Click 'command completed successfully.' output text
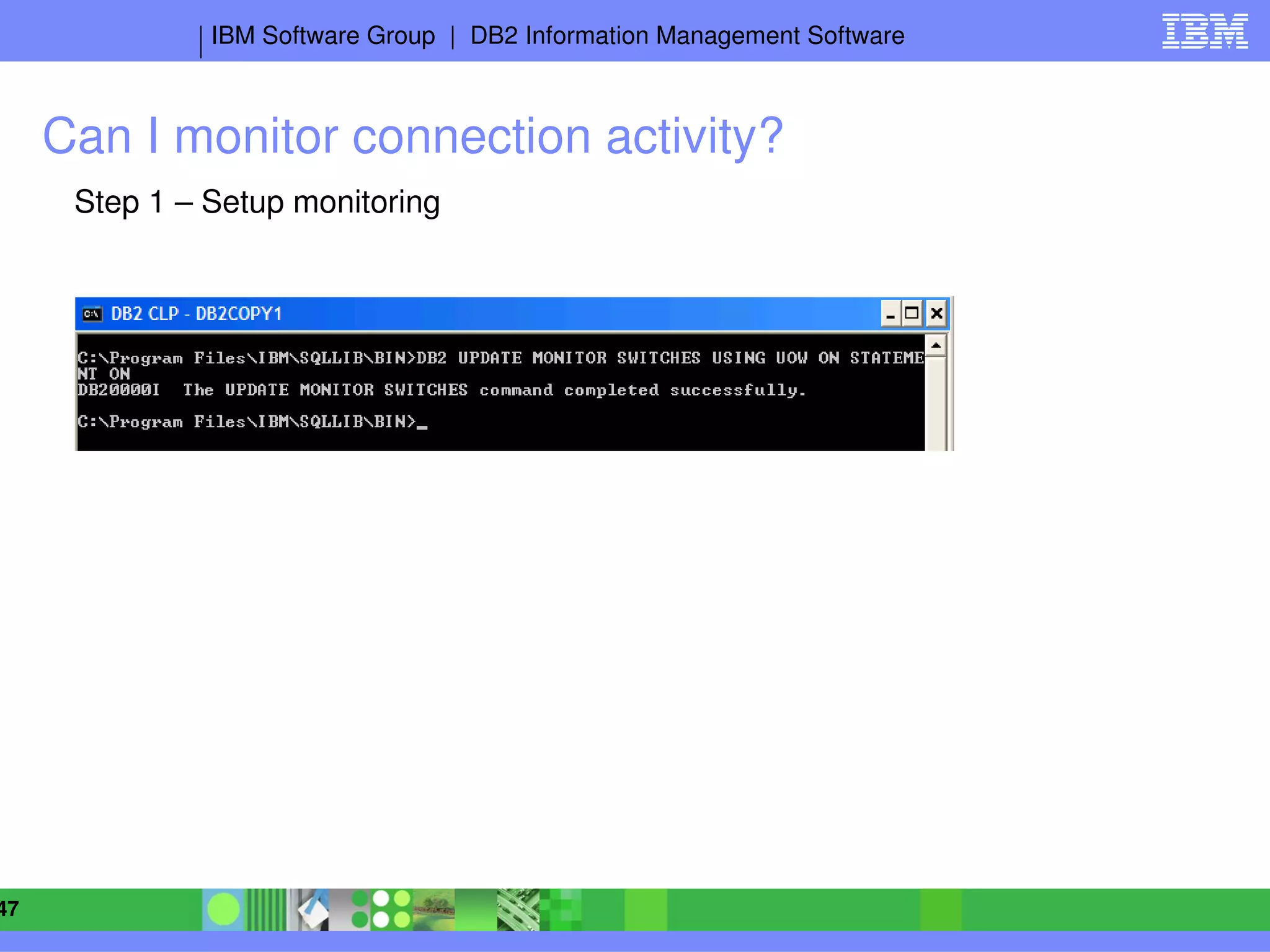1270x952 pixels. click(x=643, y=390)
